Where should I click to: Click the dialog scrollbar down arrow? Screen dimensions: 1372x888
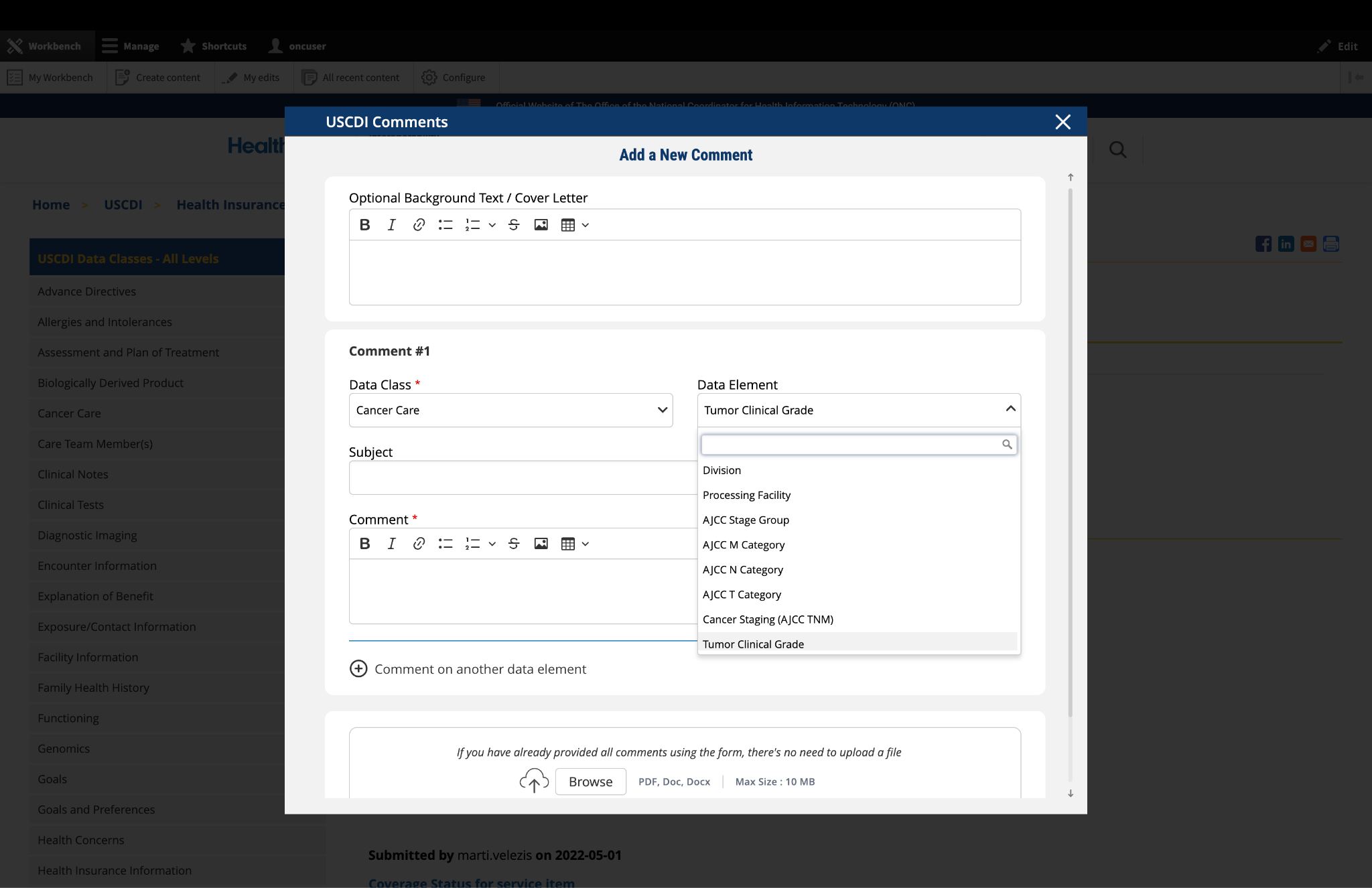(x=1071, y=794)
